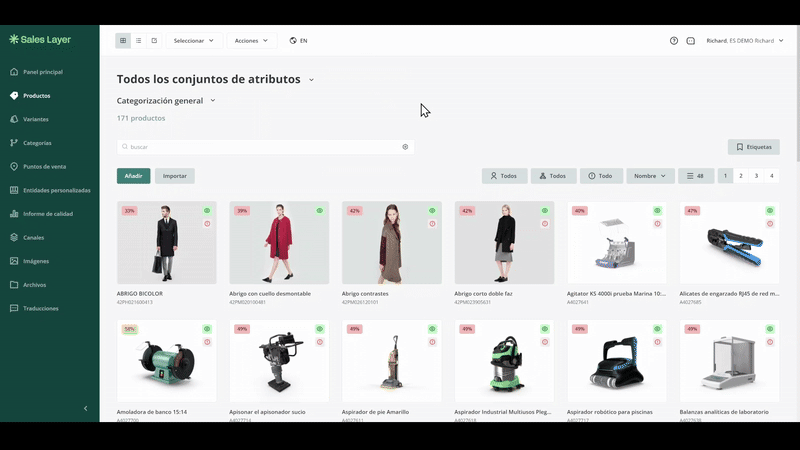The width and height of the screenshot is (800, 450).
Task: Expand Todos los conjuntos de atributos chevron
Action: click(x=311, y=80)
